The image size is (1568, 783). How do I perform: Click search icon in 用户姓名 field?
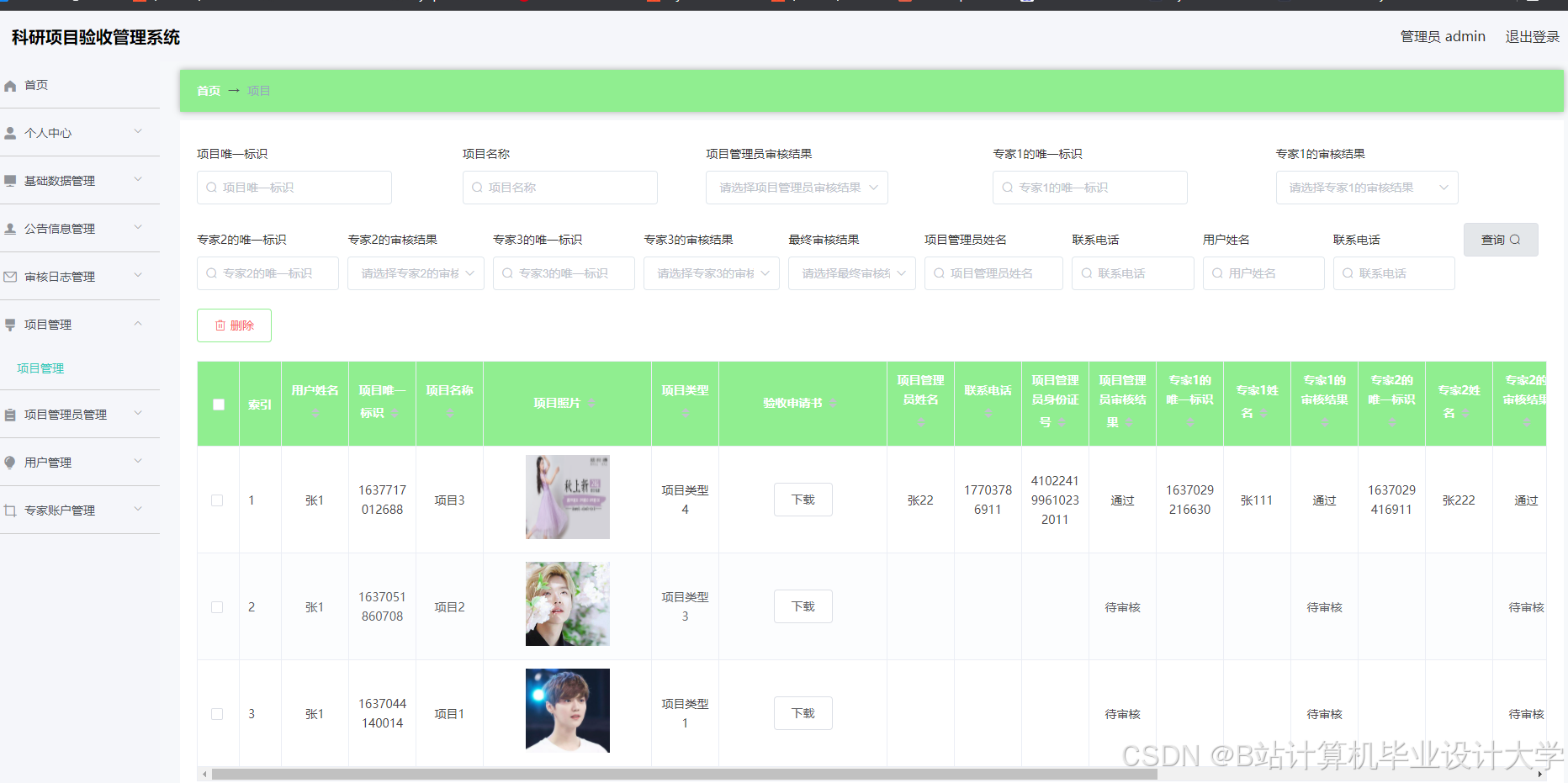point(1218,273)
